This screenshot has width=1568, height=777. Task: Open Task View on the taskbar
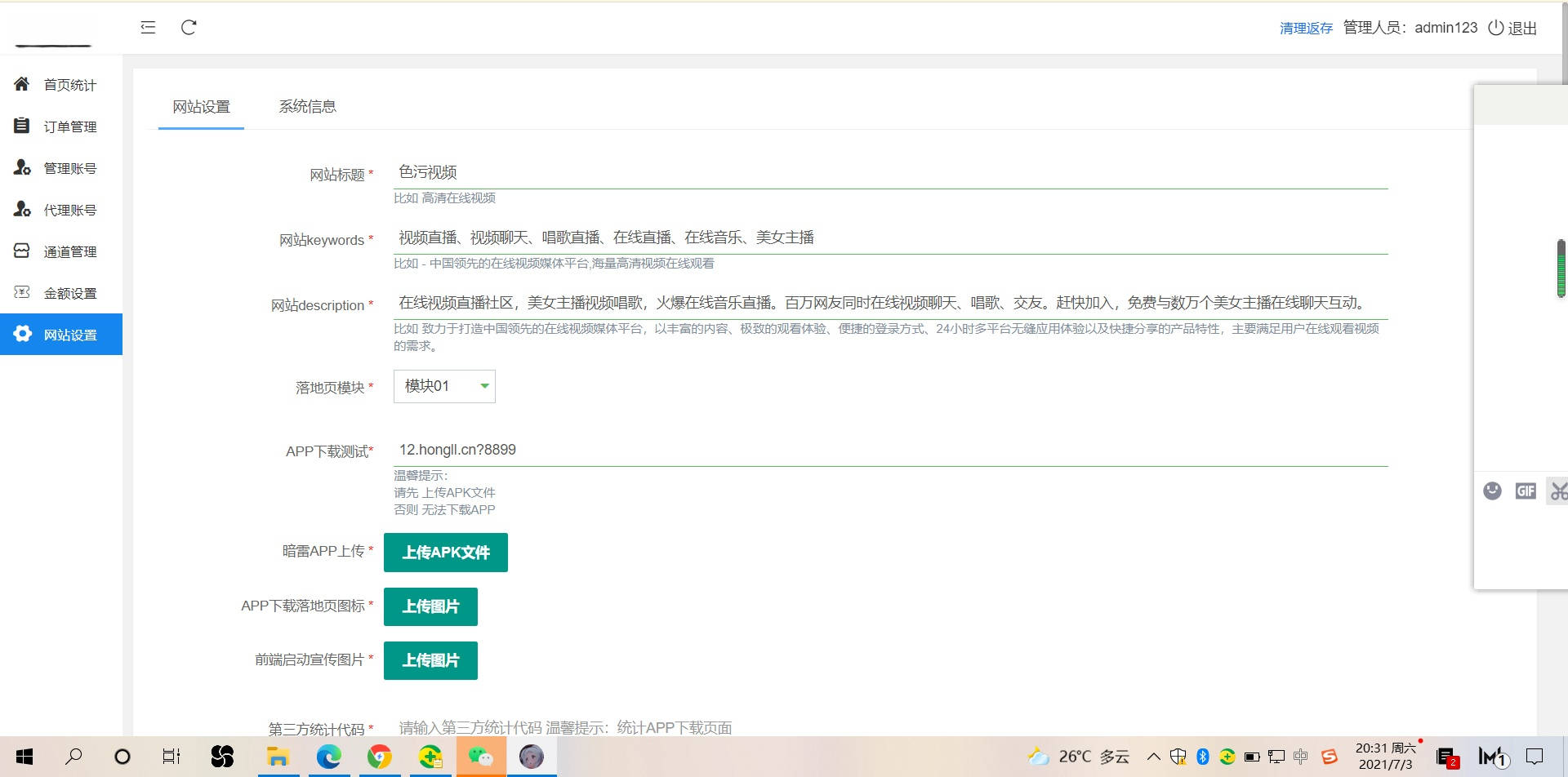(171, 757)
